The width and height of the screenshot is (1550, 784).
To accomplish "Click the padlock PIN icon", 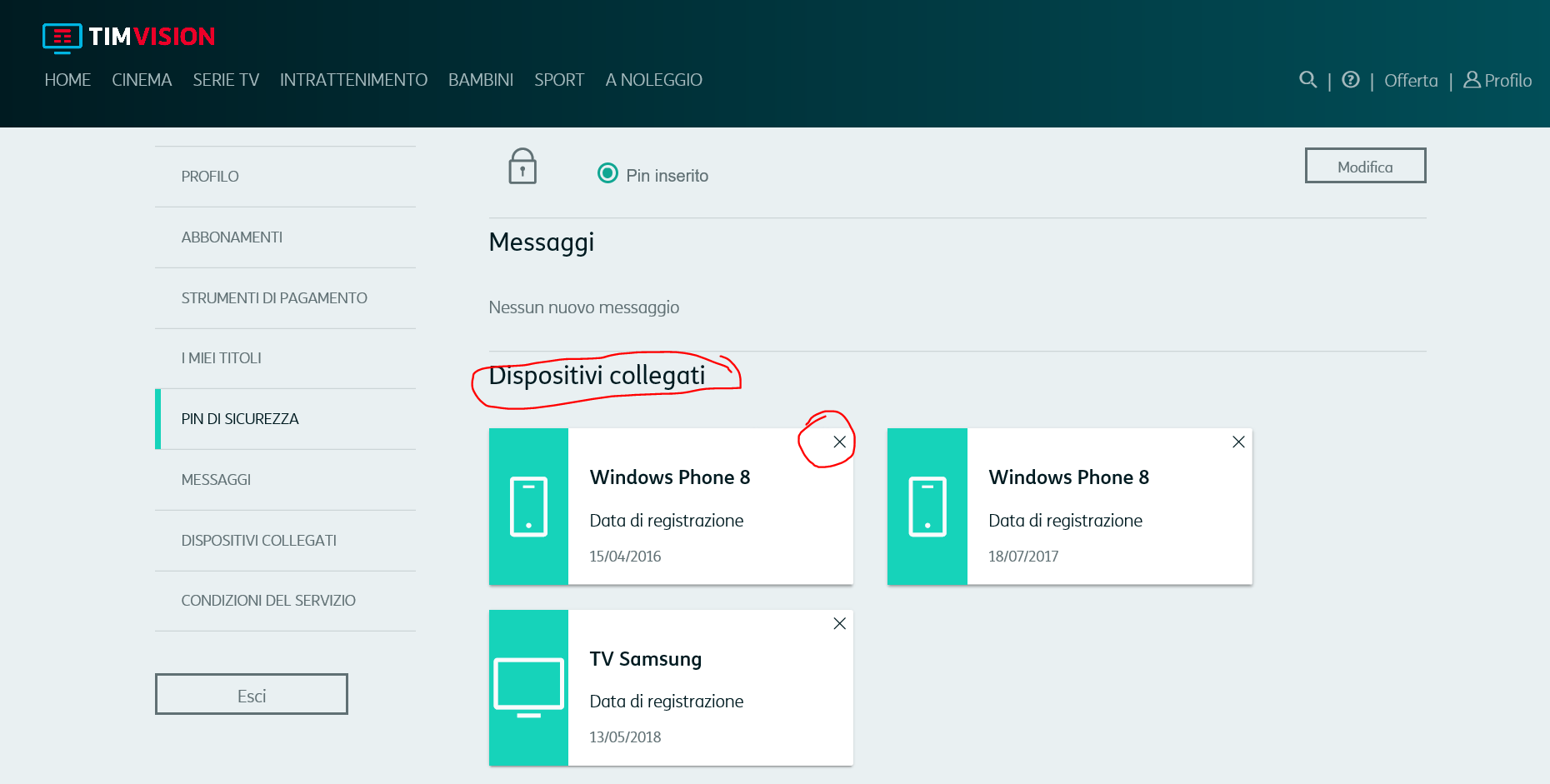I will coord(522,167).
